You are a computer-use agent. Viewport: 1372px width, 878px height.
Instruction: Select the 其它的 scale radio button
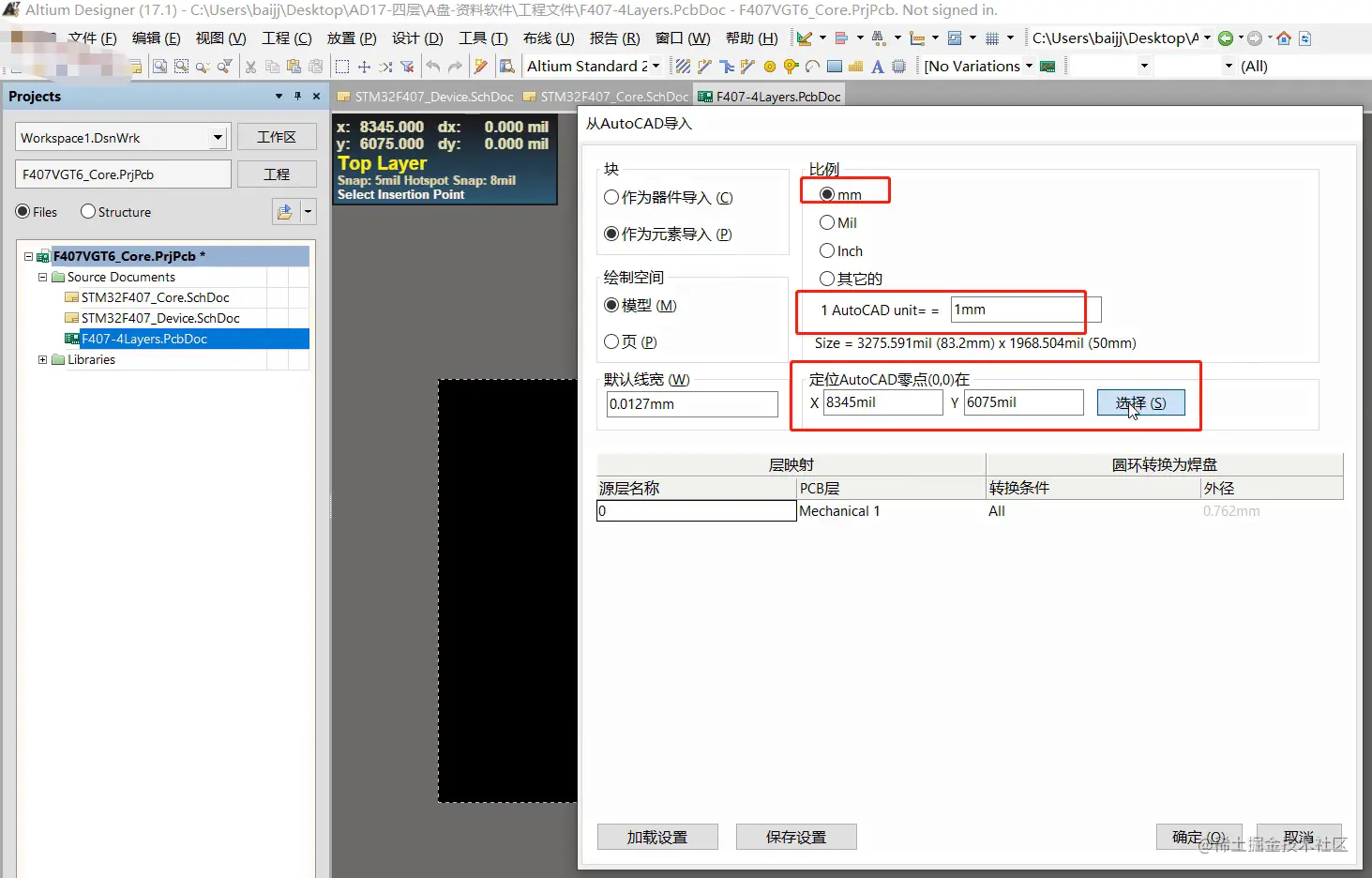[827, 279]
